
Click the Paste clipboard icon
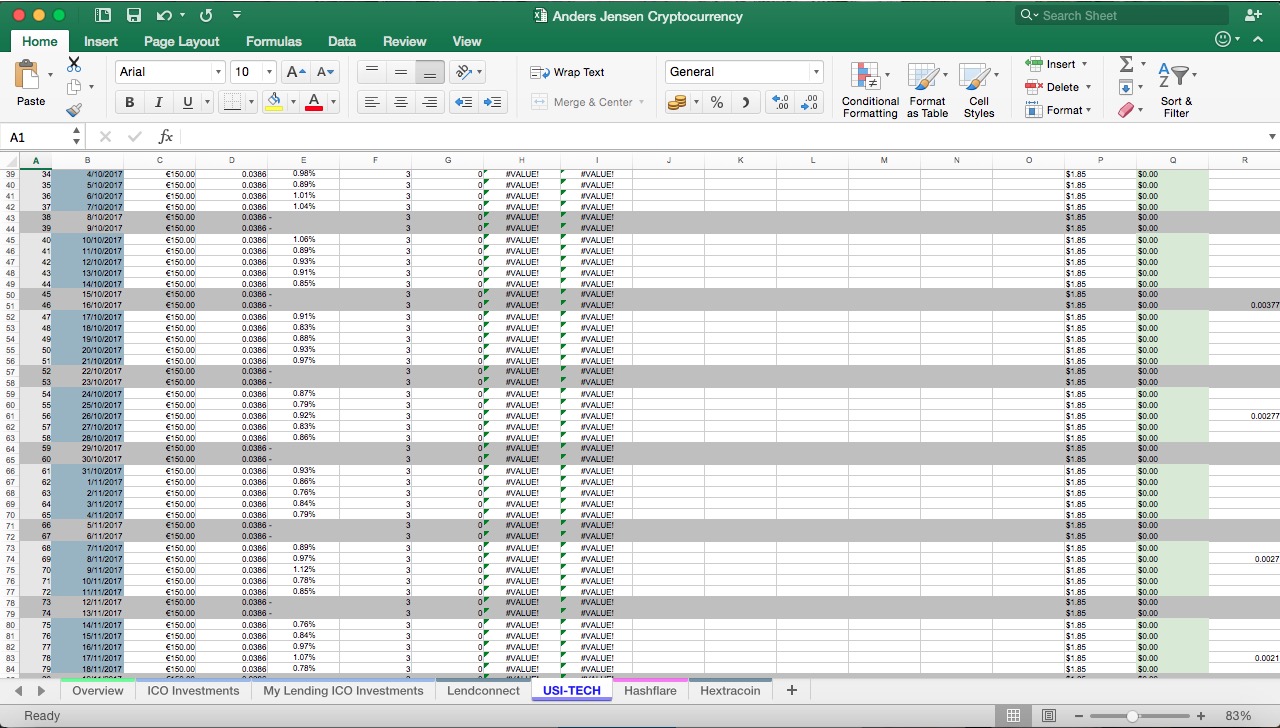coord(28,76)
